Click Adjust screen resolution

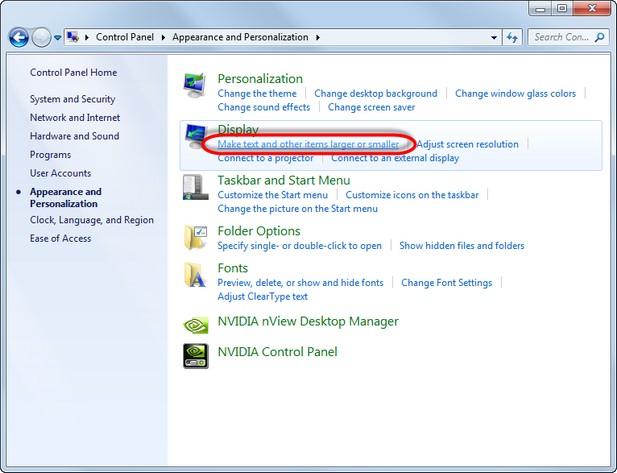[x=467, y=144]
